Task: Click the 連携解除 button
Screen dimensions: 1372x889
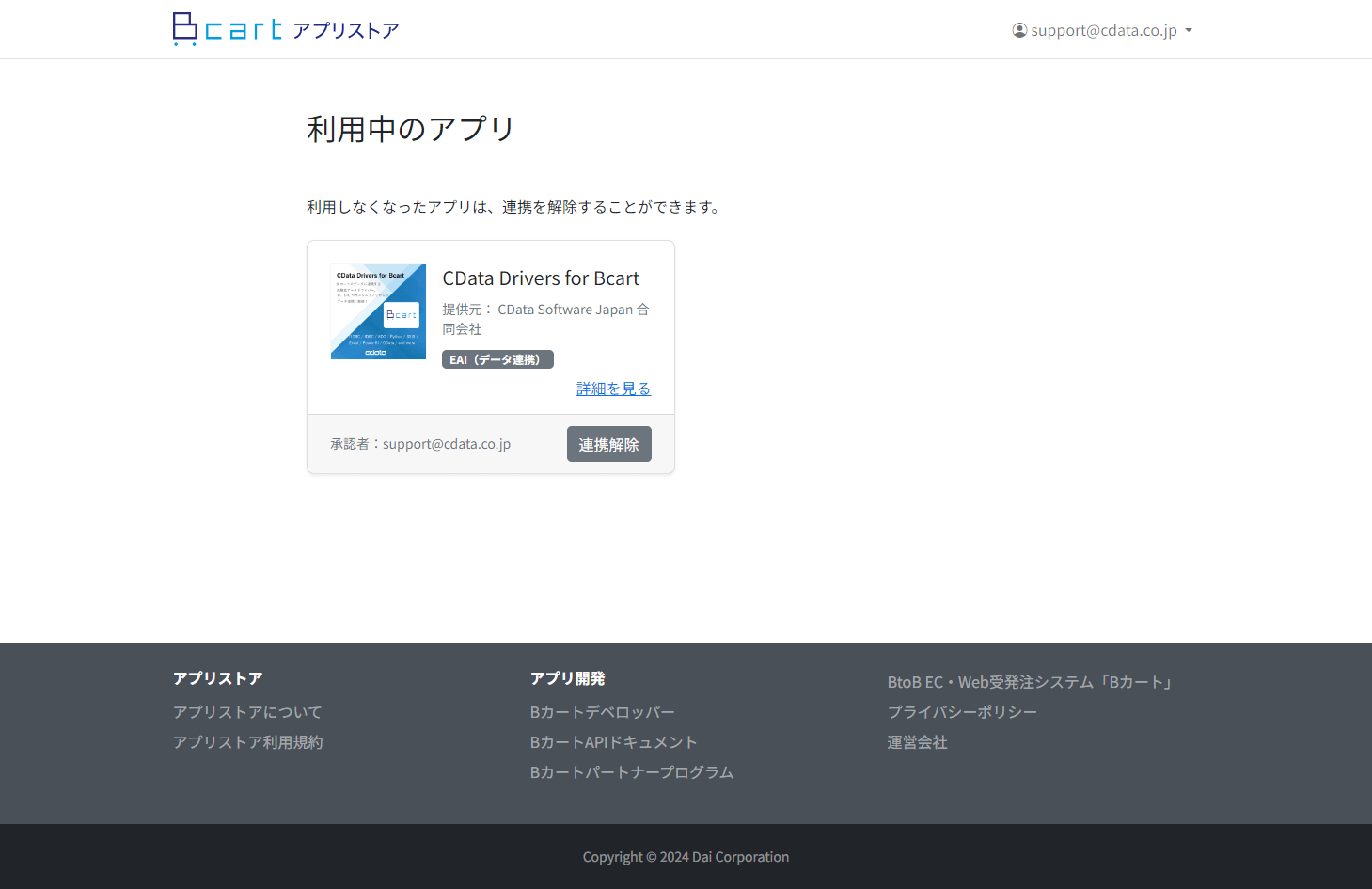Action: 608,444
